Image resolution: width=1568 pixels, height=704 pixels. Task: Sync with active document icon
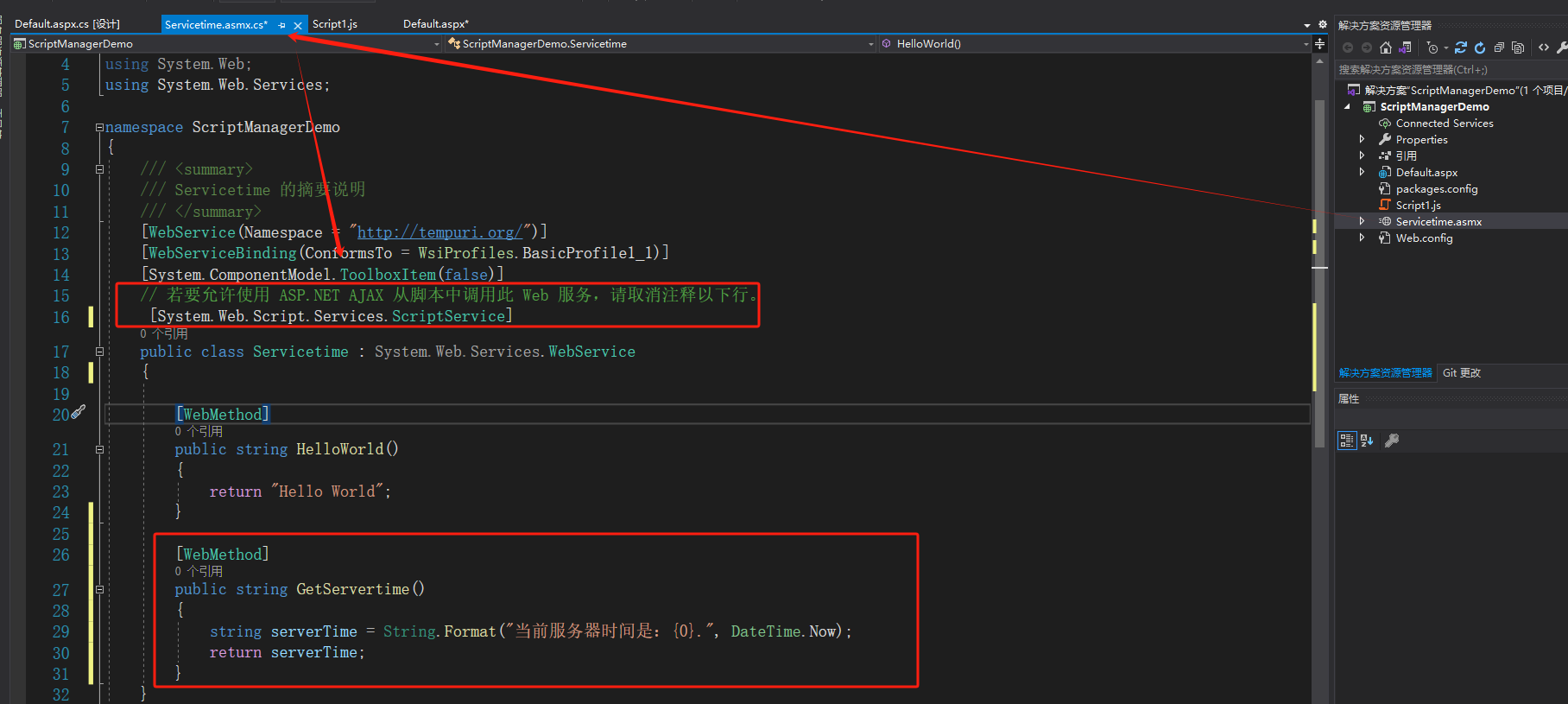[x=1461, y=48]
